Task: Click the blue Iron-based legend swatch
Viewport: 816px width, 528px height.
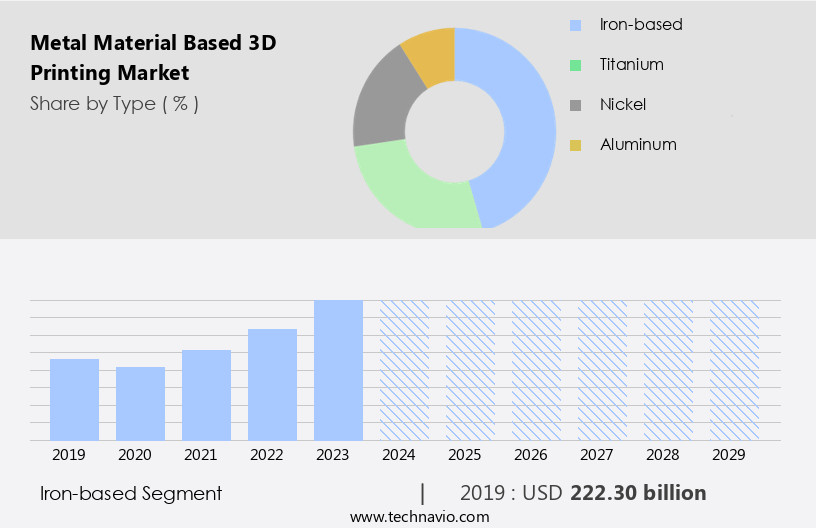Action: tap(575, 25)
